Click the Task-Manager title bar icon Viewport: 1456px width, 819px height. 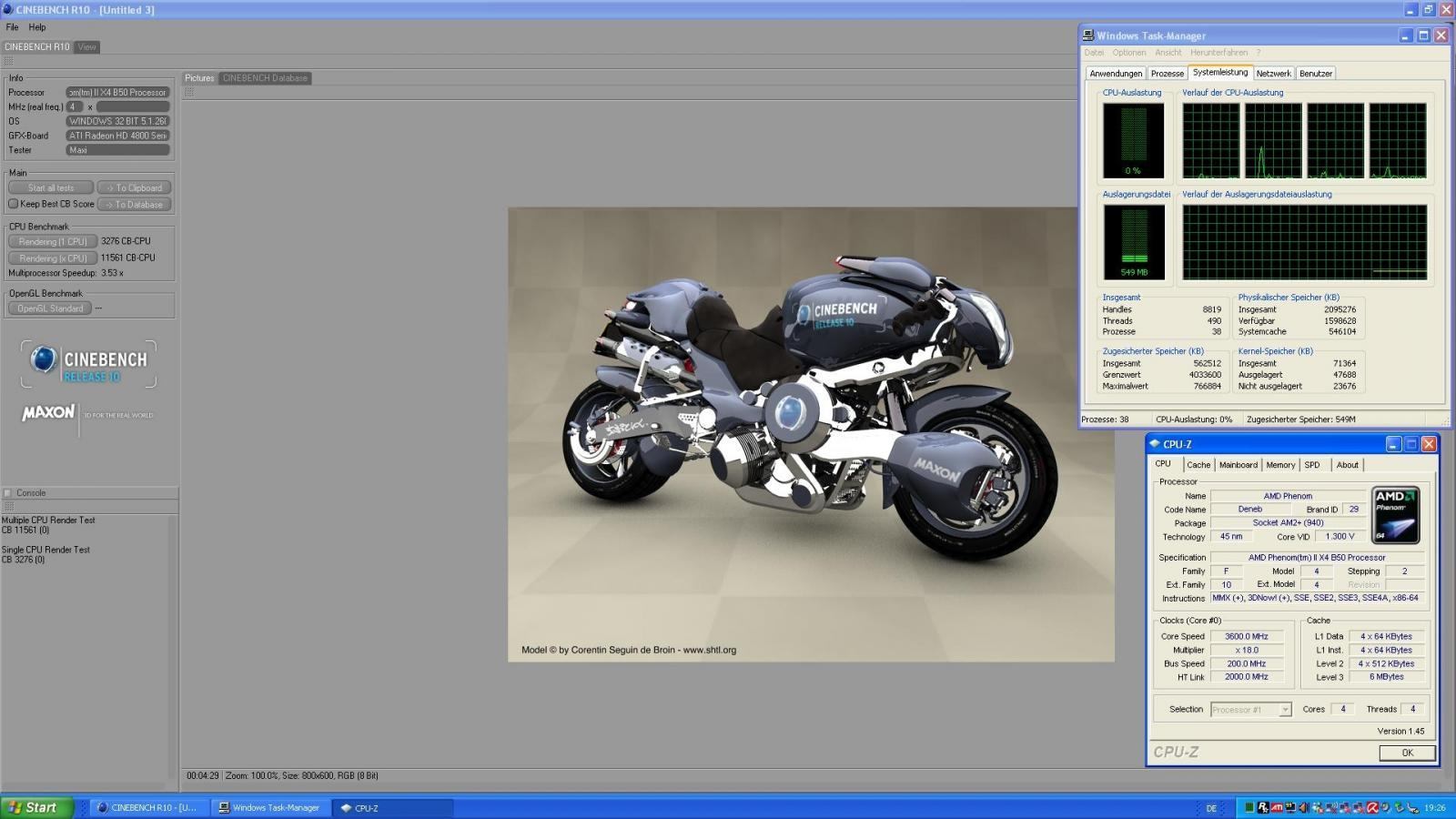click(1088, 35)
